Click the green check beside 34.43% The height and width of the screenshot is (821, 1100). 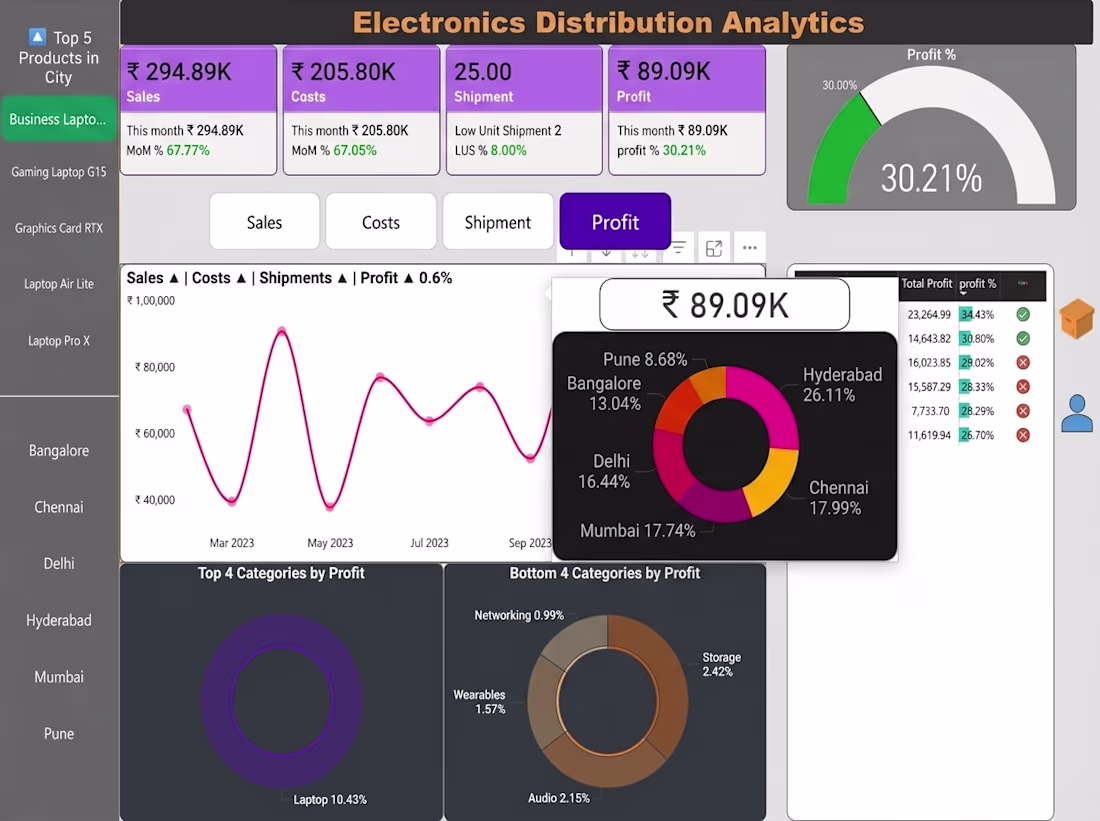click(1023, 314)
